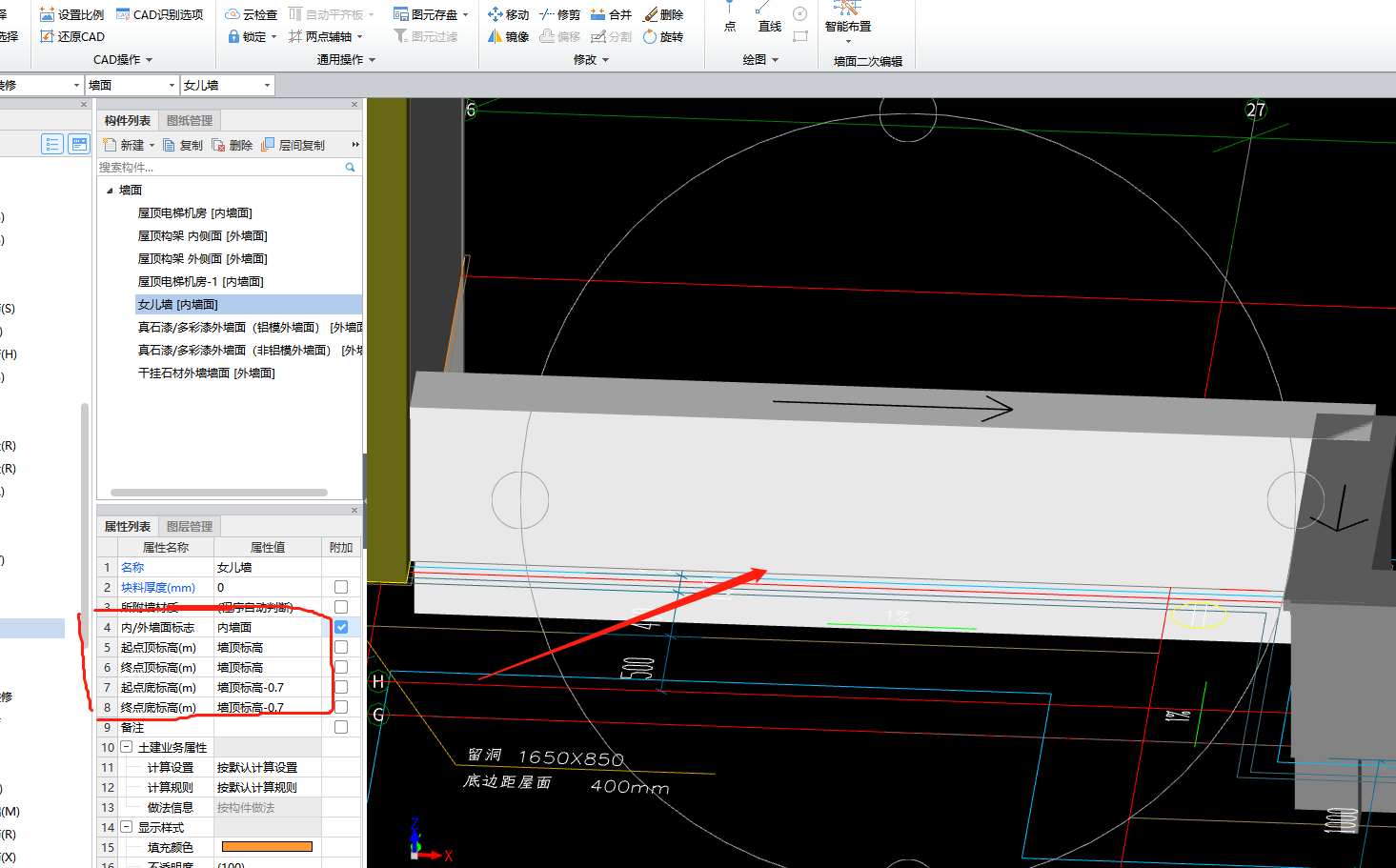Screen dimensions: 1396x868
Task: Click the 合并 merge tool
Action: tap(611, 14)
